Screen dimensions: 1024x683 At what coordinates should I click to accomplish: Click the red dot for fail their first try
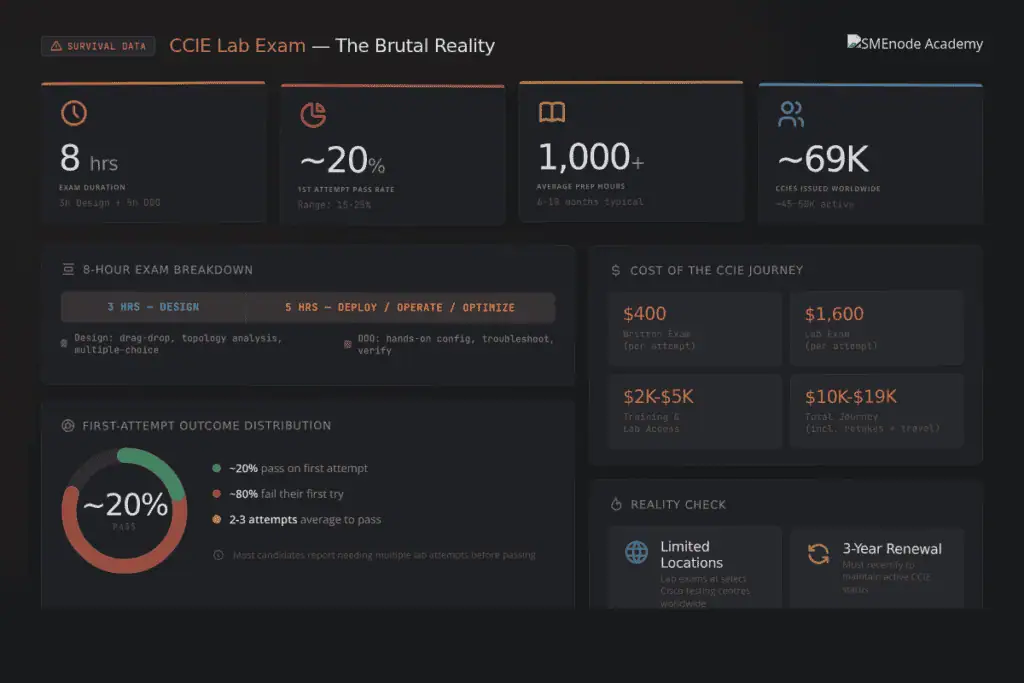(x=217, y=494)
